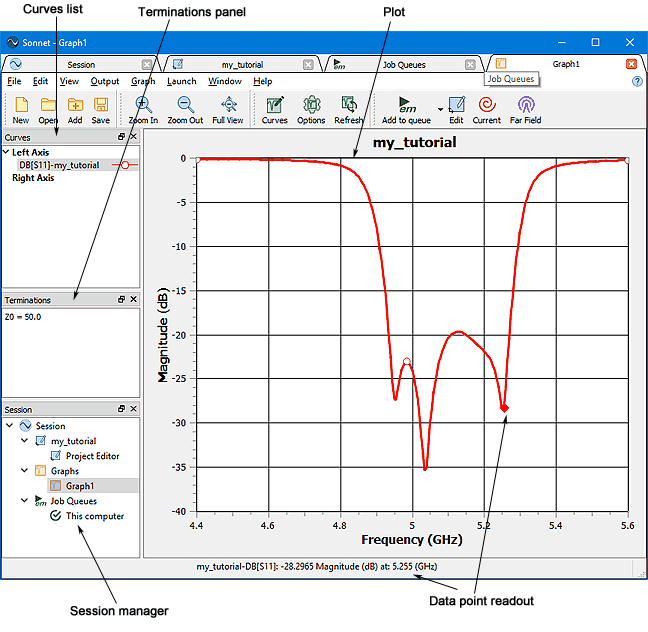648x632 pixels.
Task: Click the Magnitude (dB) axis label
Action: (x=163, y=335)
